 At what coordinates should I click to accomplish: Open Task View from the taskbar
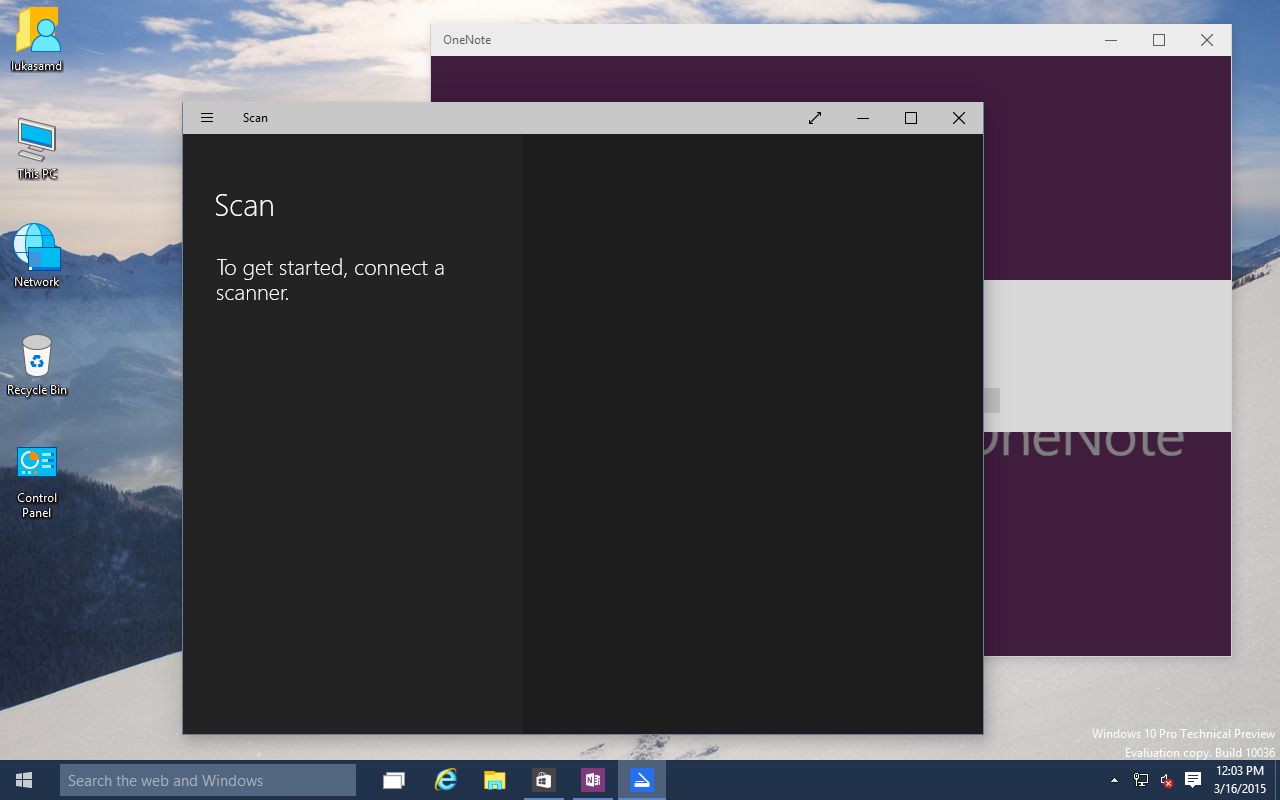point(394,780)
